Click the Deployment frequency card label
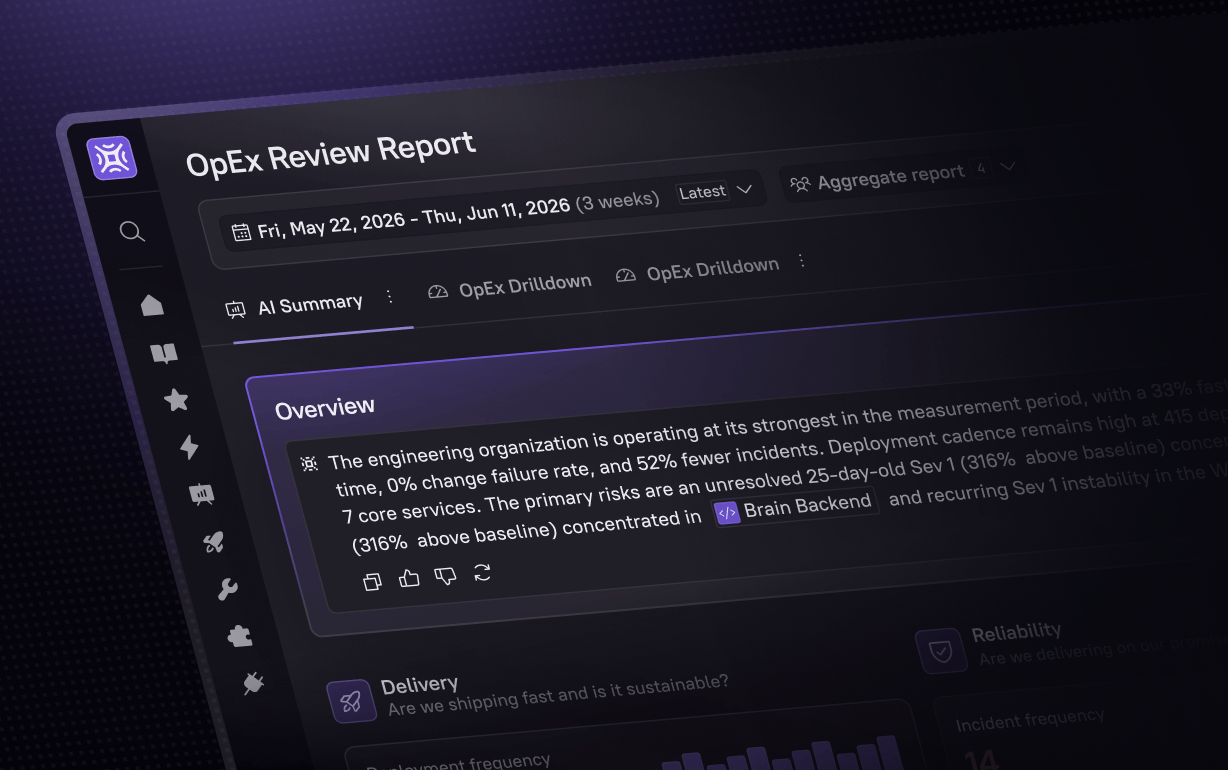The image size is (1228, 770). 458,763
